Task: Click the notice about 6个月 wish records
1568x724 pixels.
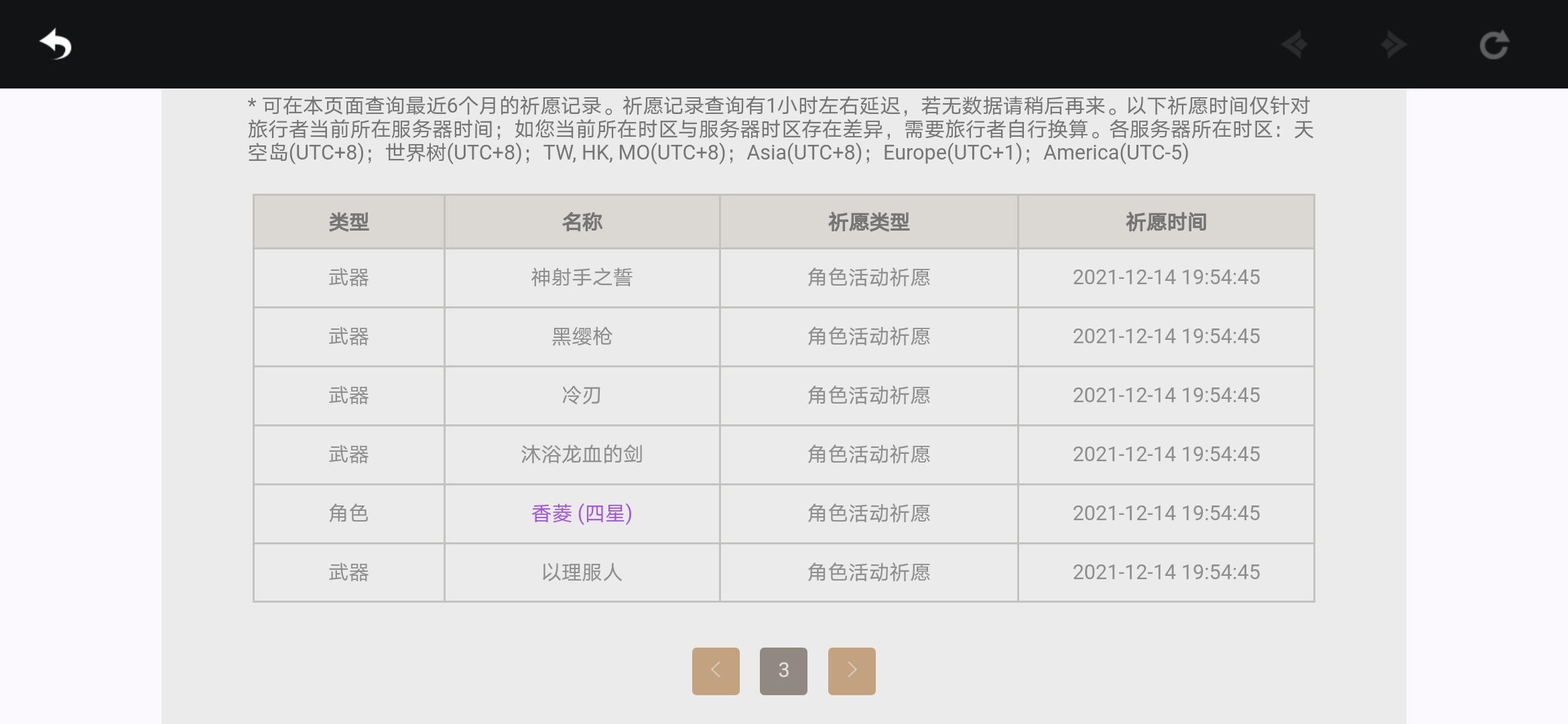Action: pyautogui.click(x=781, y=129)
